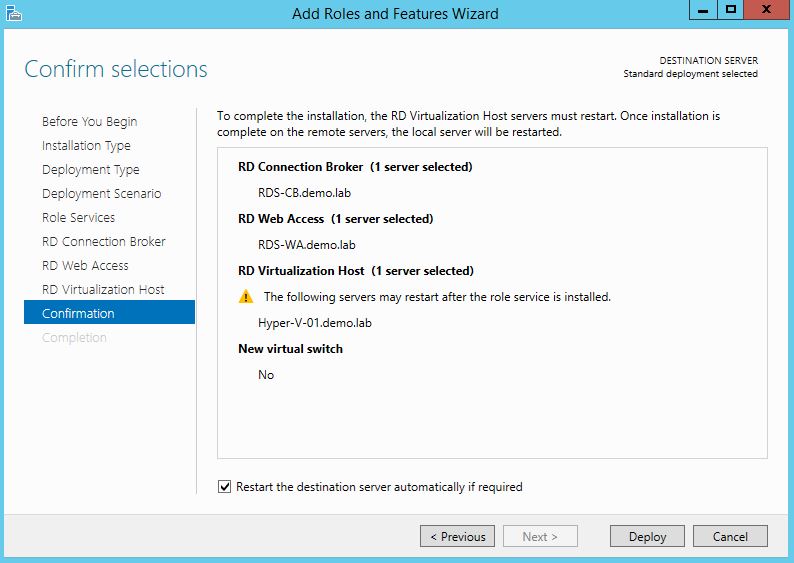Cancel the wizard
The image size is (794, 563).
(x=730, y=536)
